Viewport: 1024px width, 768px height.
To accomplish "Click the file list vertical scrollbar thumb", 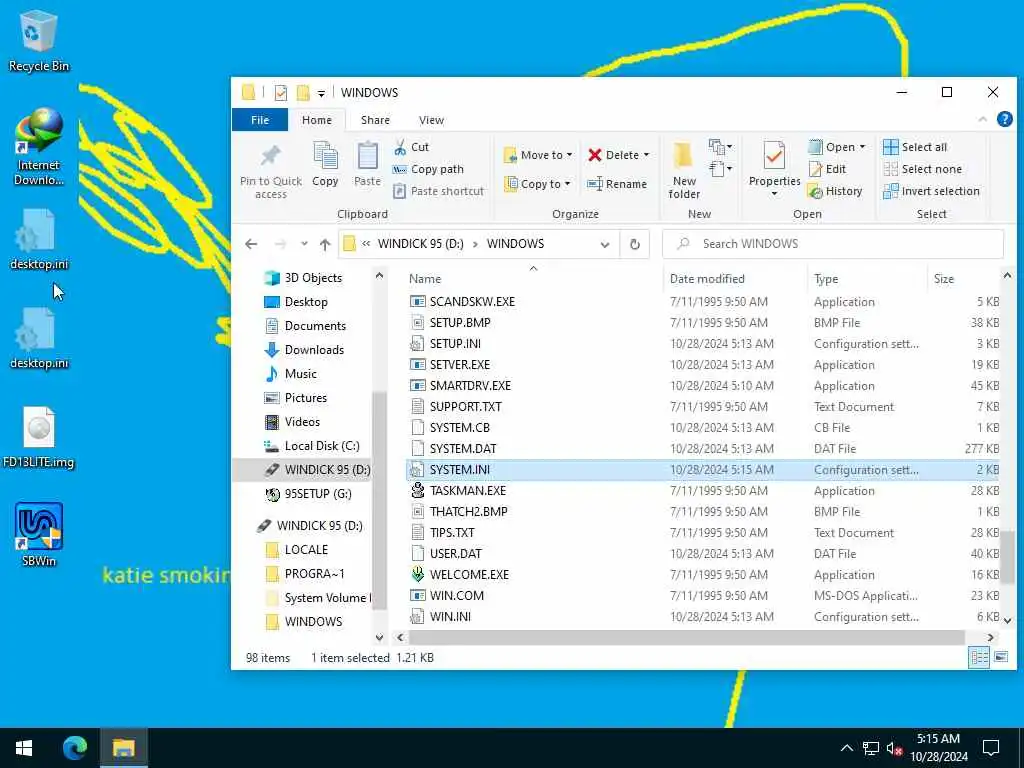I will coord(1008,556).
